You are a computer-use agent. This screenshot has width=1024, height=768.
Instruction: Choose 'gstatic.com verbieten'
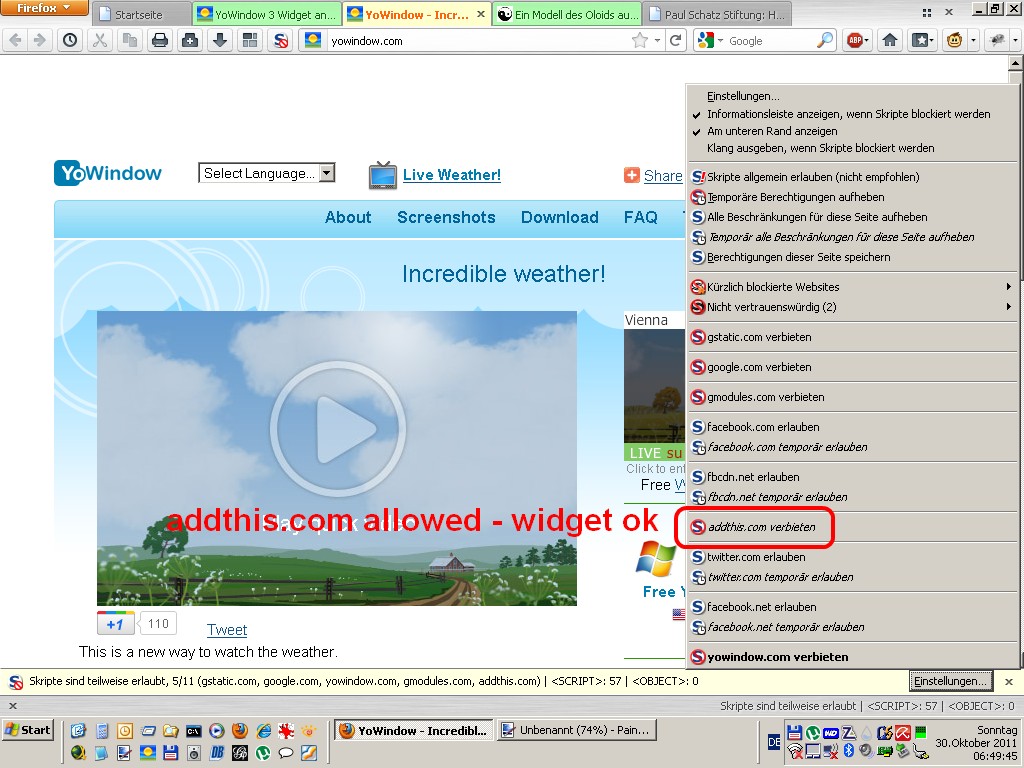pos(853,337)
